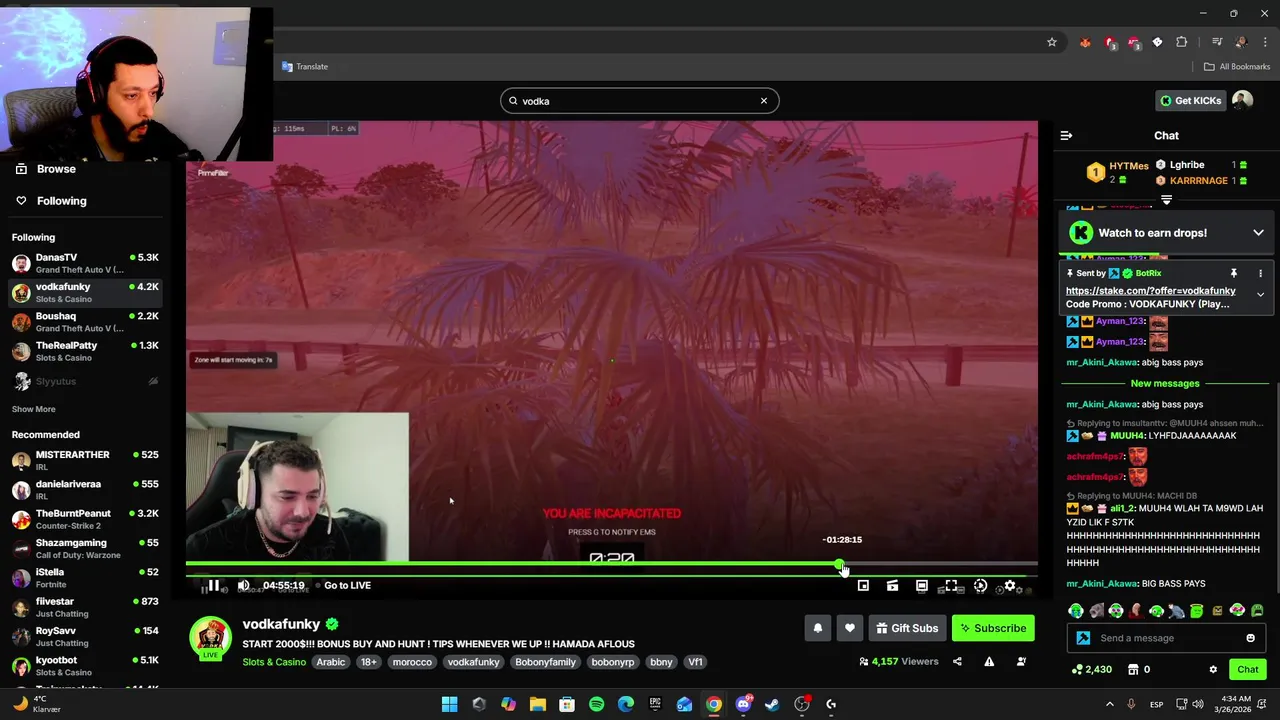This screenshot has height=720, width=1280.
Task: Share the stream via share icon
Action: (957, 661)
